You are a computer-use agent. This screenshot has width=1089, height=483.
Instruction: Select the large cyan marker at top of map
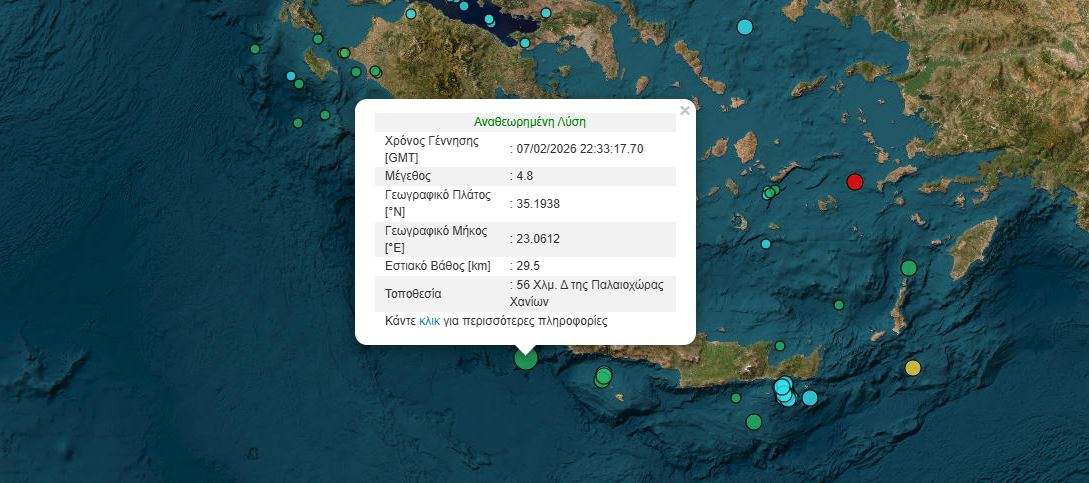(x=744, y=27)
